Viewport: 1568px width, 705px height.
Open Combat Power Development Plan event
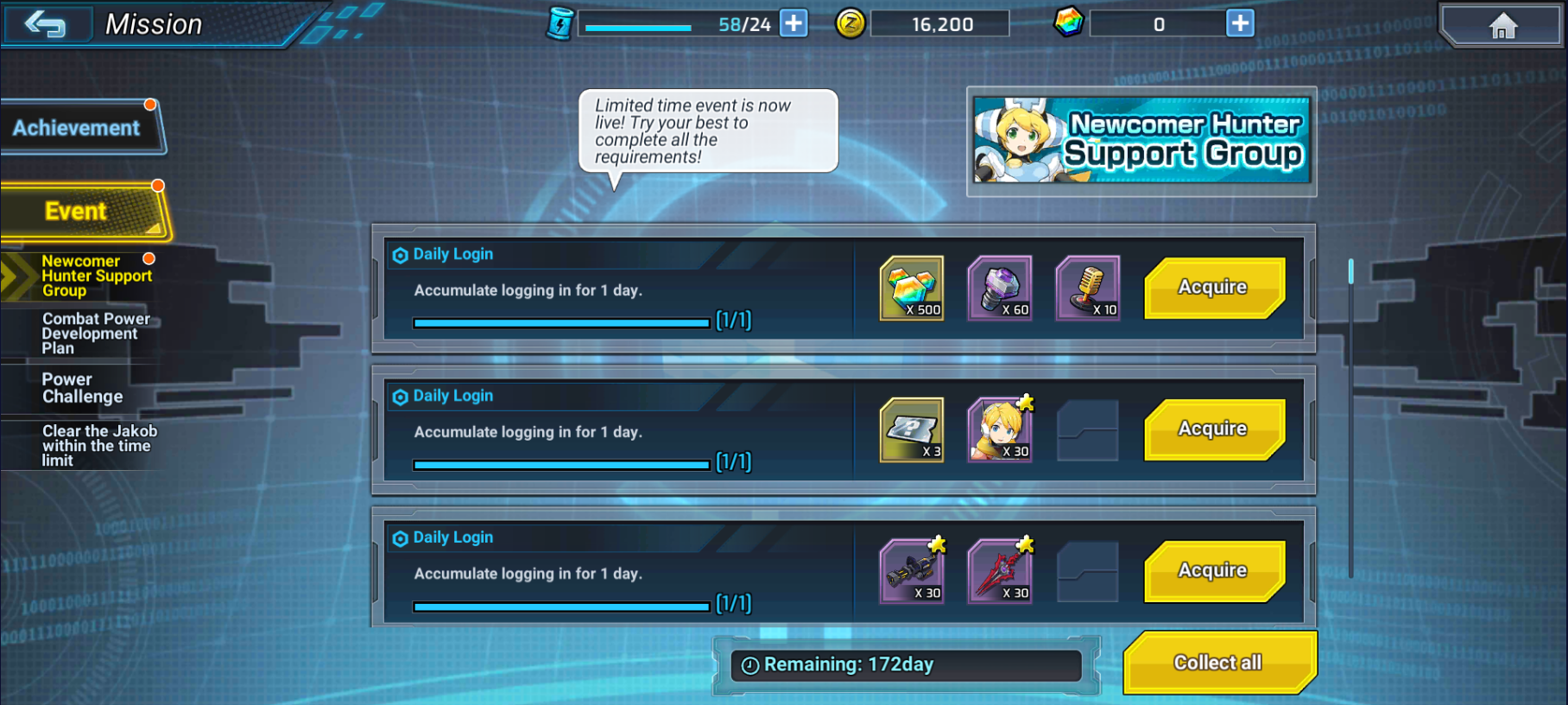(95, 333)
